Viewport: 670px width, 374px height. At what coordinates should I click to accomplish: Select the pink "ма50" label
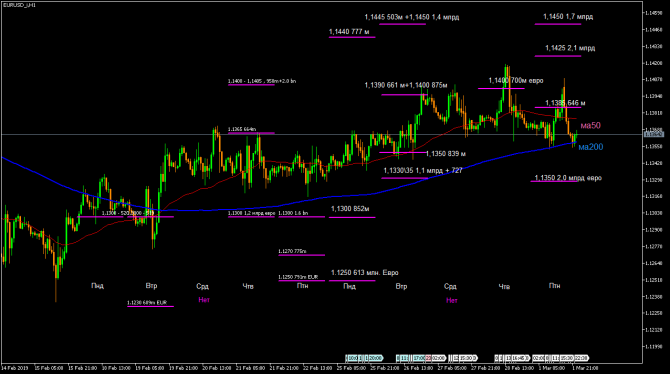[591, 125]
